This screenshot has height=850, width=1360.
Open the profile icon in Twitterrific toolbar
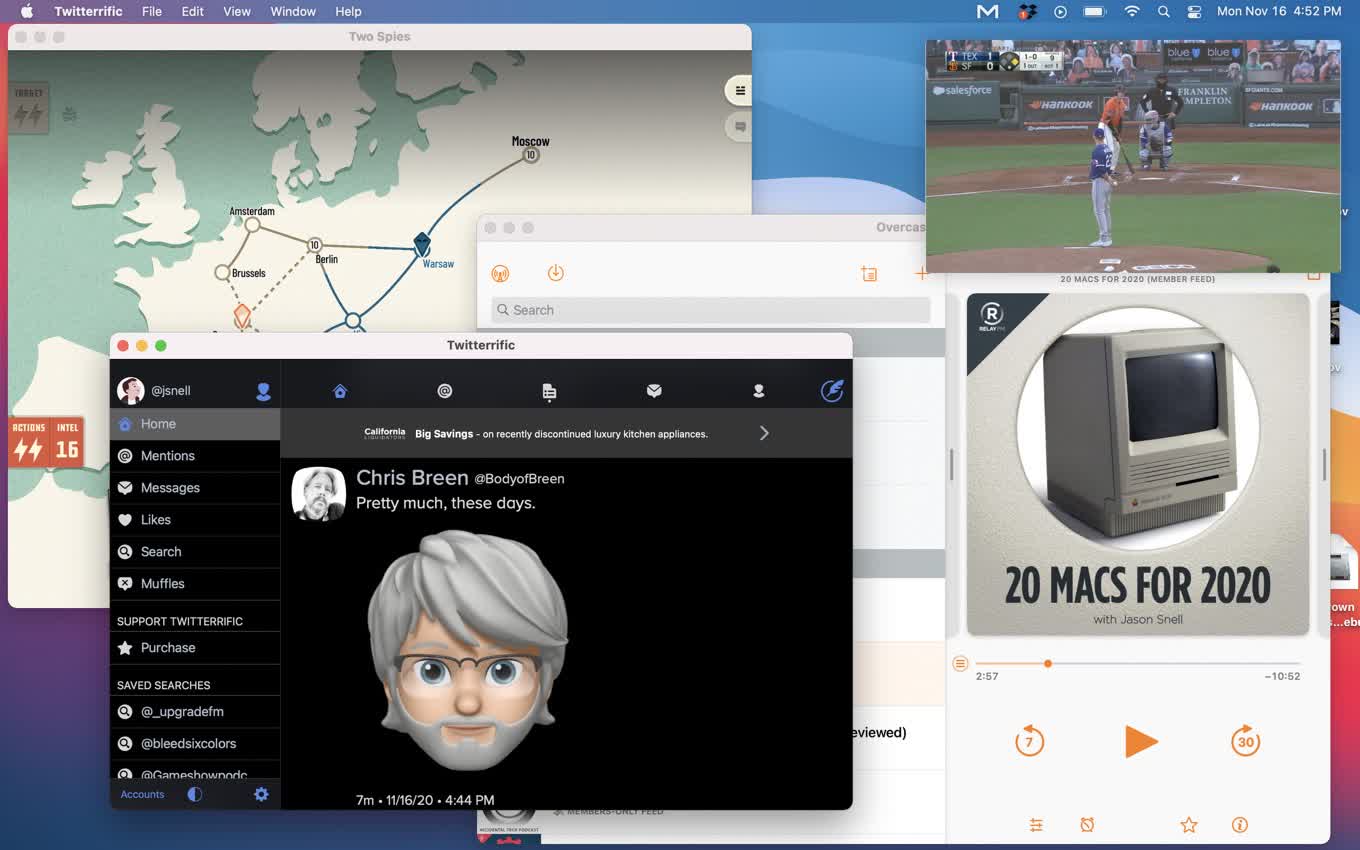point(759,391)
